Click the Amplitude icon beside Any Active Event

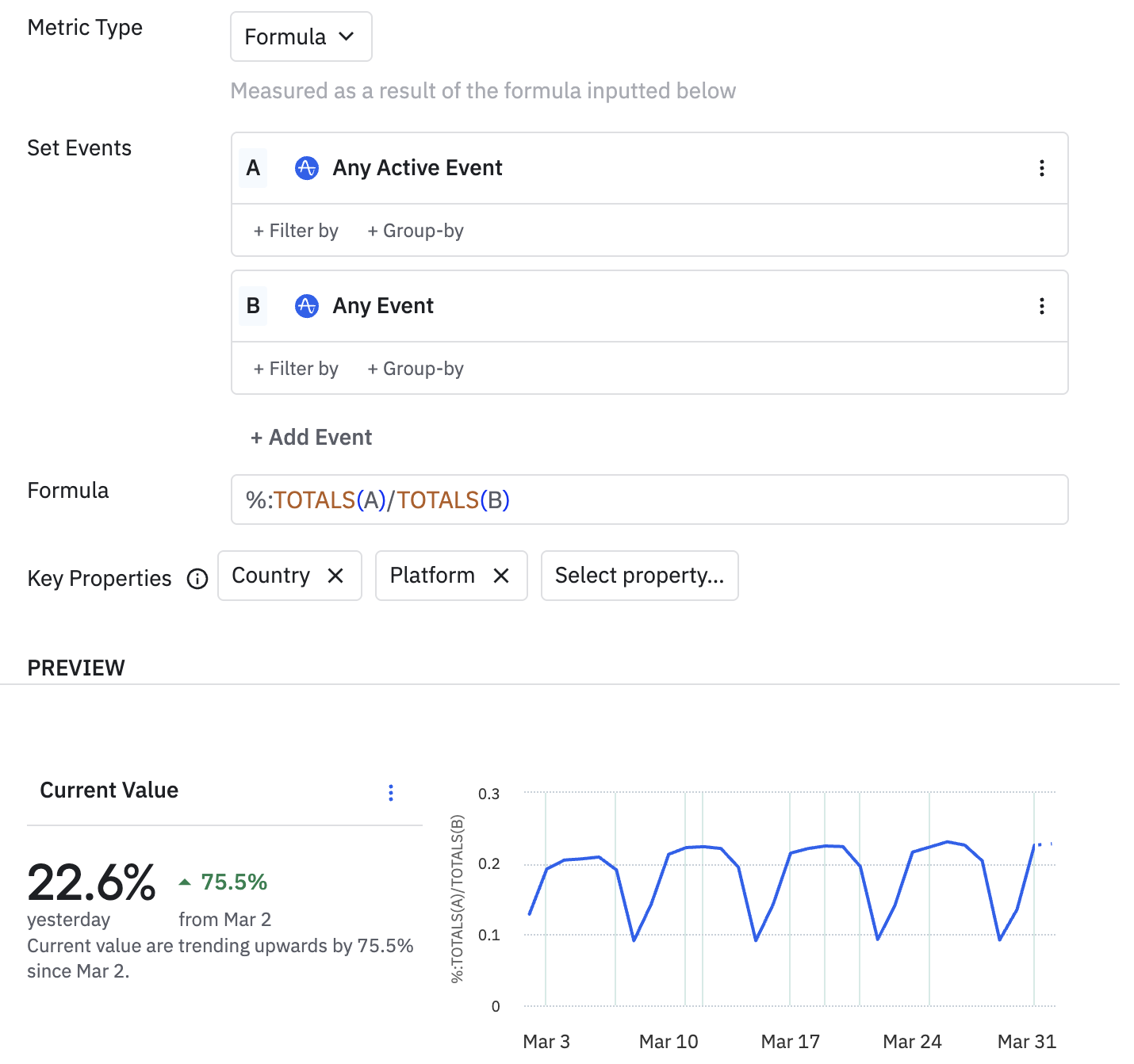[x=307, y=168]
